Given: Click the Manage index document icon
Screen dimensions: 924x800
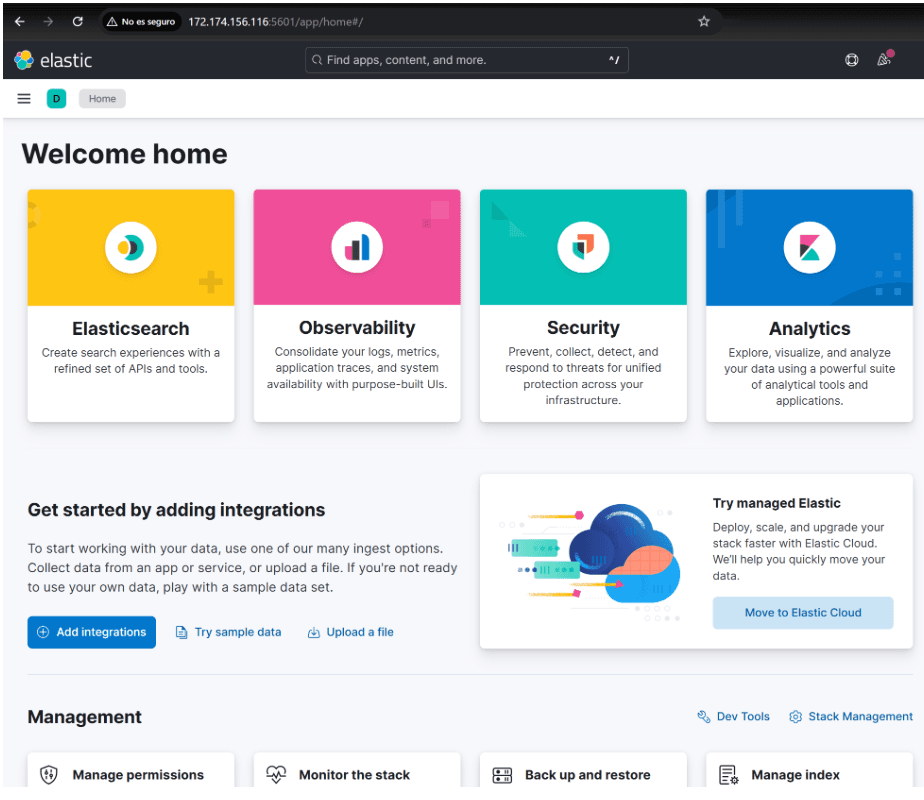Looking at the screenshot, I should [x=727, y=774].
